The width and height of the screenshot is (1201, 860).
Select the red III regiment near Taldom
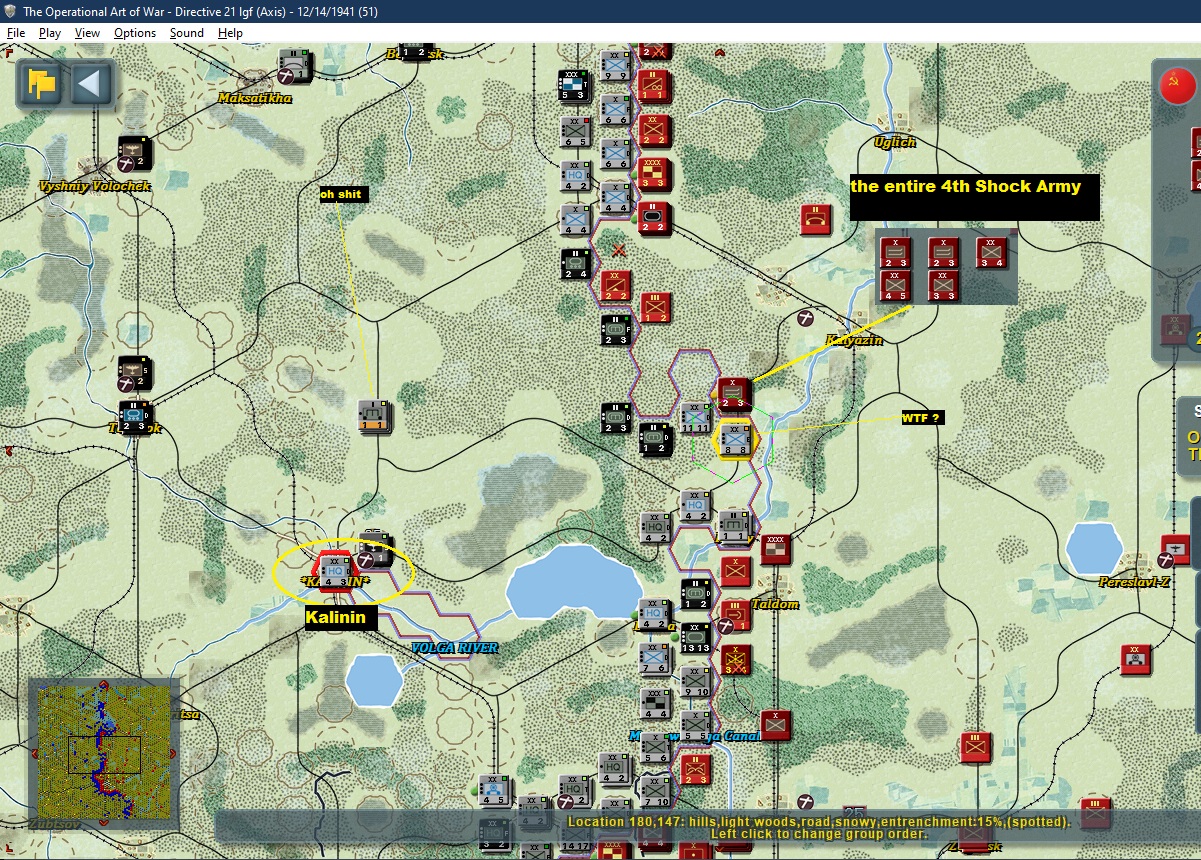click(x=735, y=615)
